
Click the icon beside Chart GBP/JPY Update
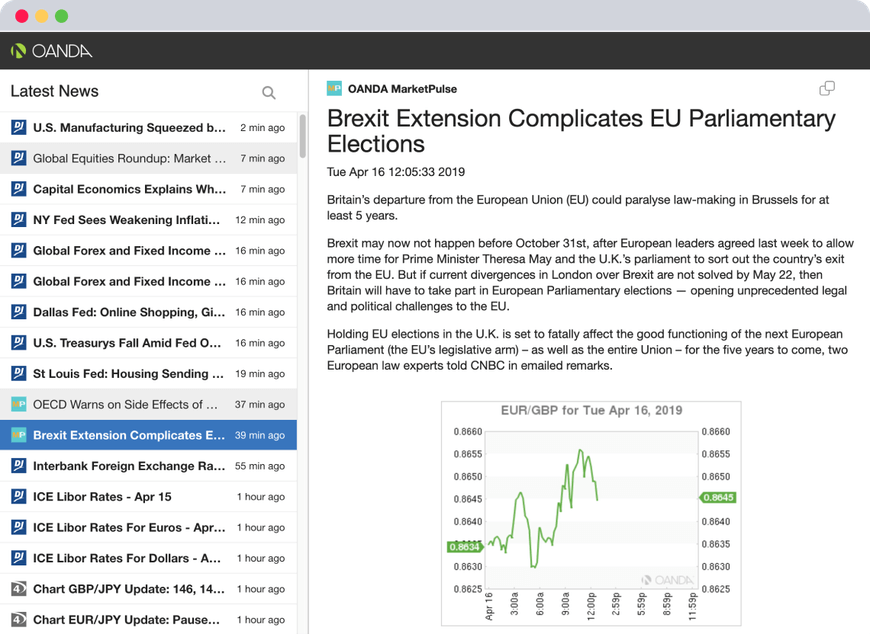(18, 589)
